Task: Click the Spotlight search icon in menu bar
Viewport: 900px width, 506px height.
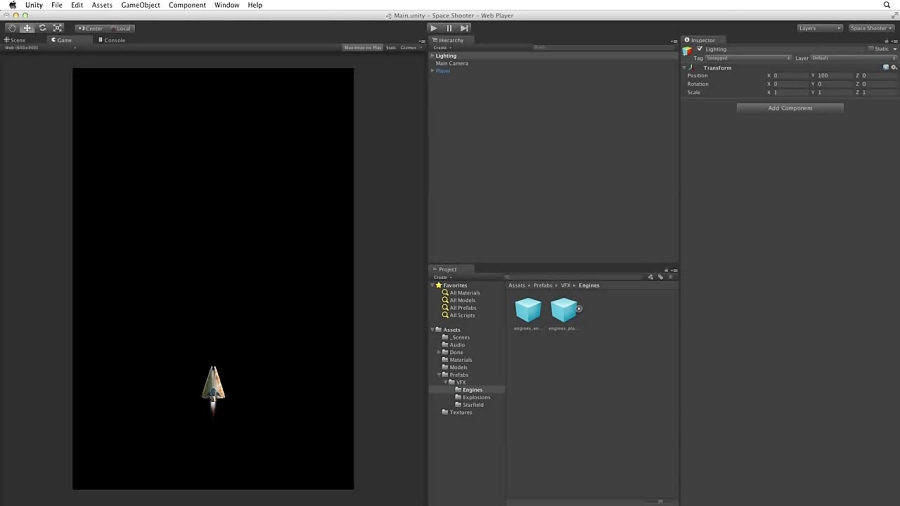Action: click(886, 5)
